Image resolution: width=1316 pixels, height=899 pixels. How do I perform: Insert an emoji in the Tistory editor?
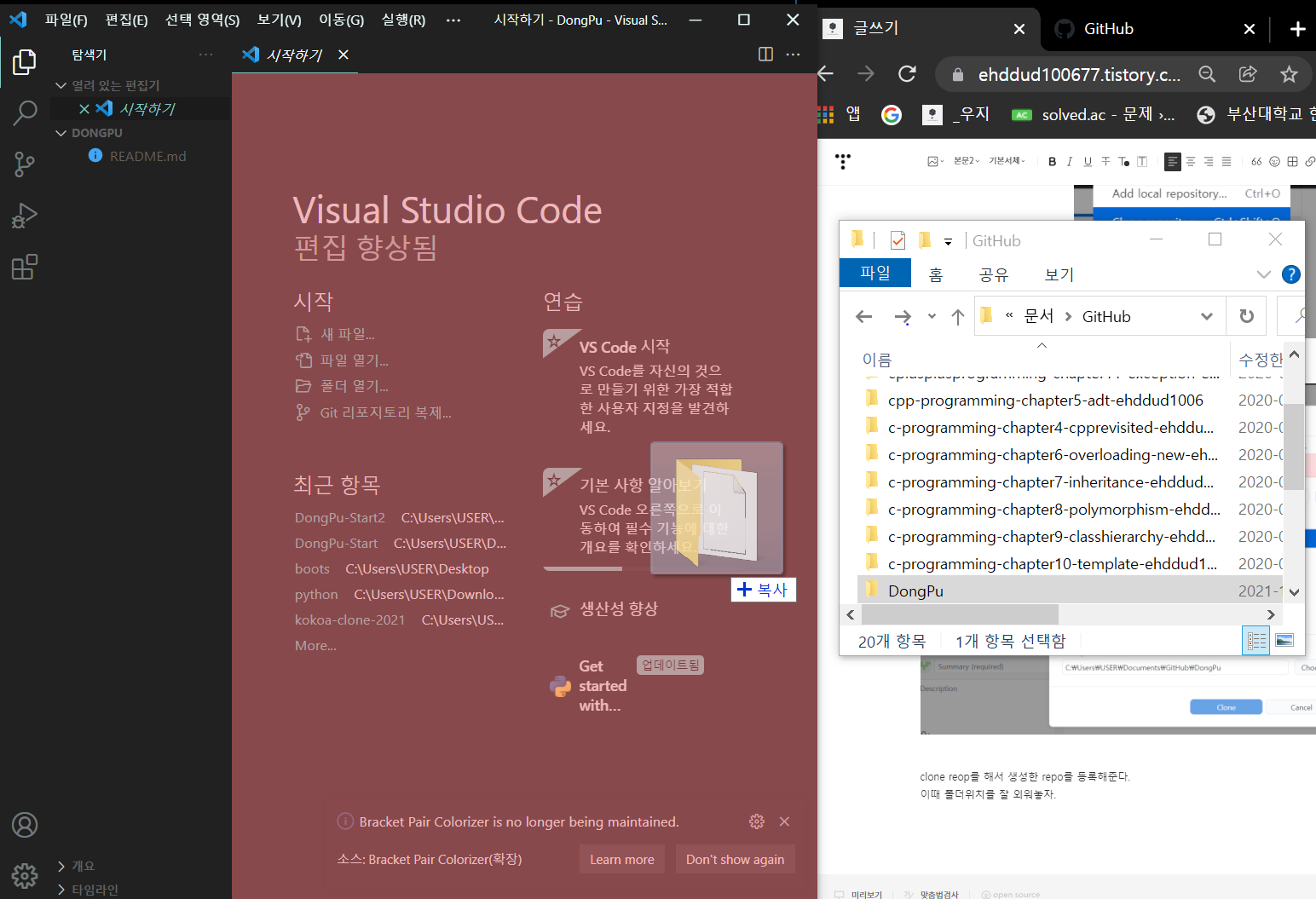coord(1275,161)
